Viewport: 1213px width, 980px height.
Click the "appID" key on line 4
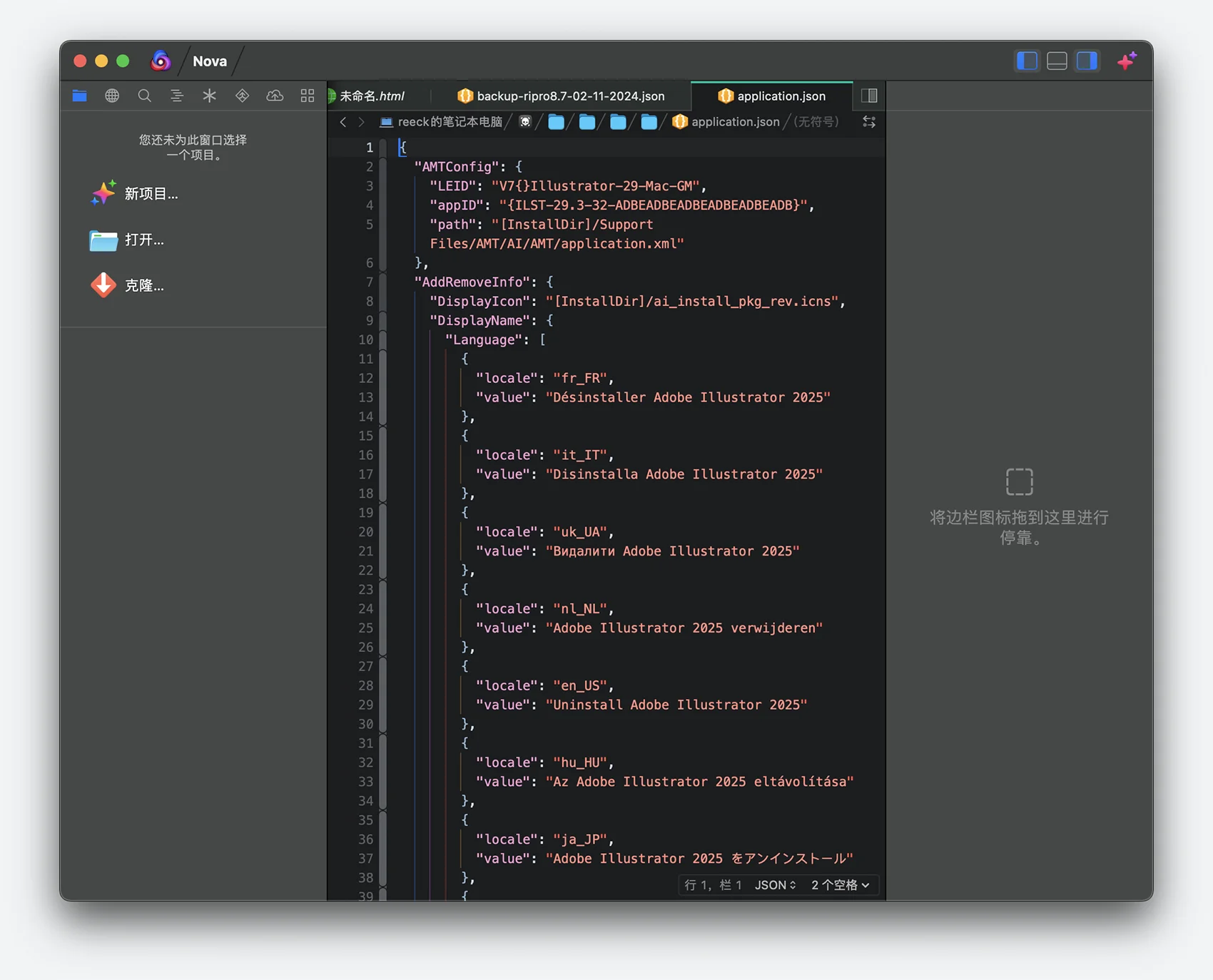coord(457,205)
